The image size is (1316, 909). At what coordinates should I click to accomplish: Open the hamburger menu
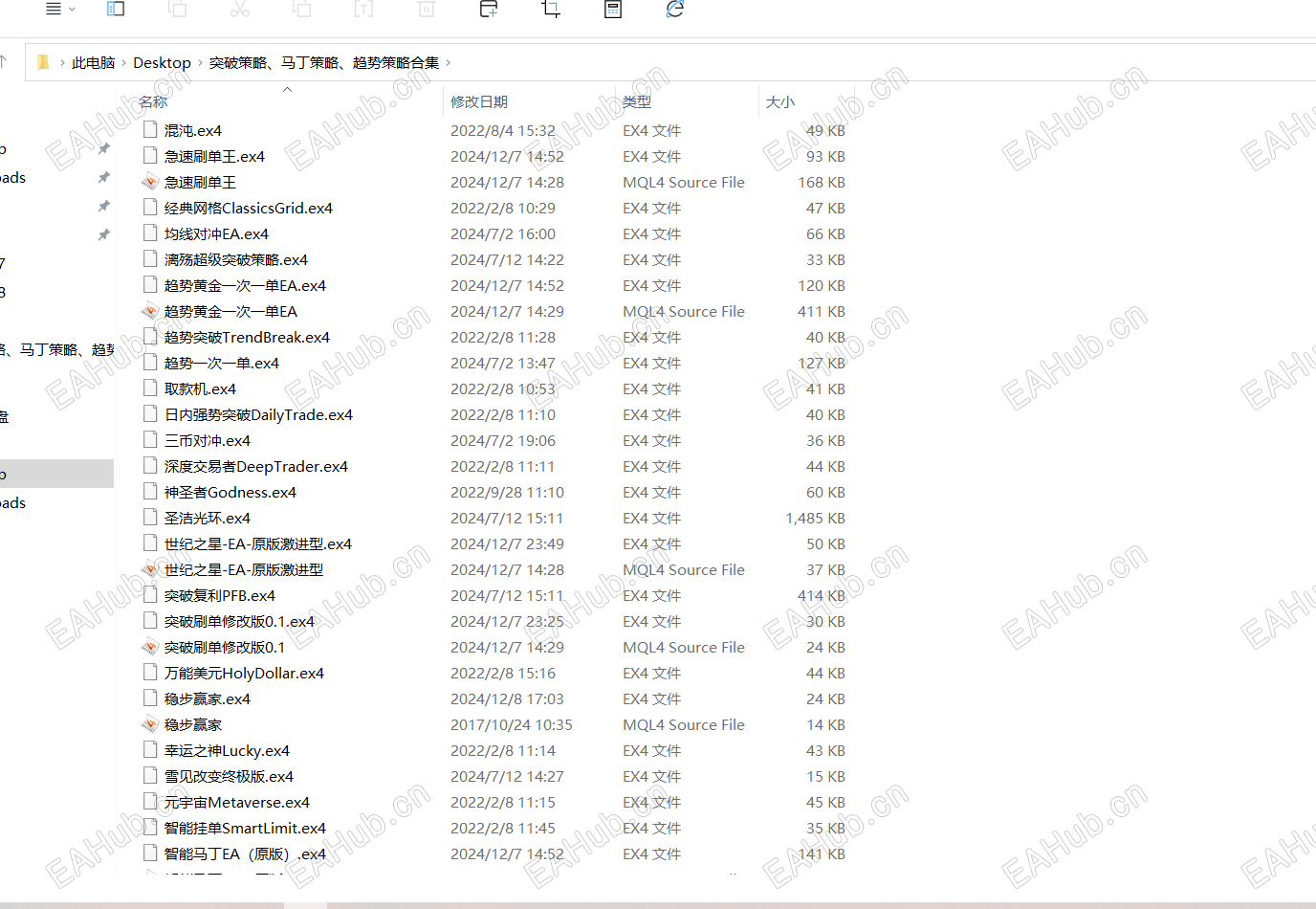(54, 10)
